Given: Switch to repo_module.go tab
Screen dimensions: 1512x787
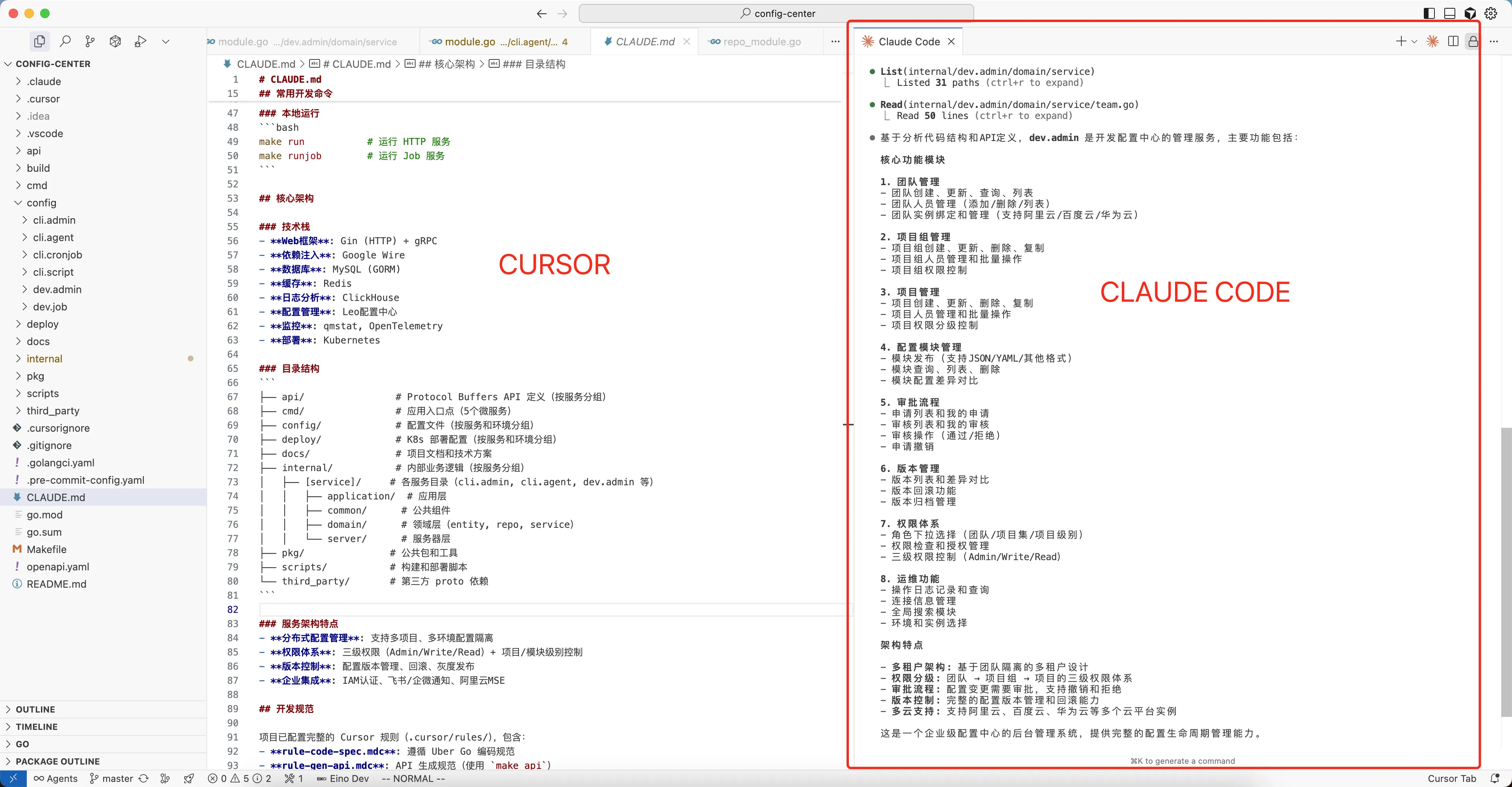Looking at the screenshot, I should tap(761, 42).
